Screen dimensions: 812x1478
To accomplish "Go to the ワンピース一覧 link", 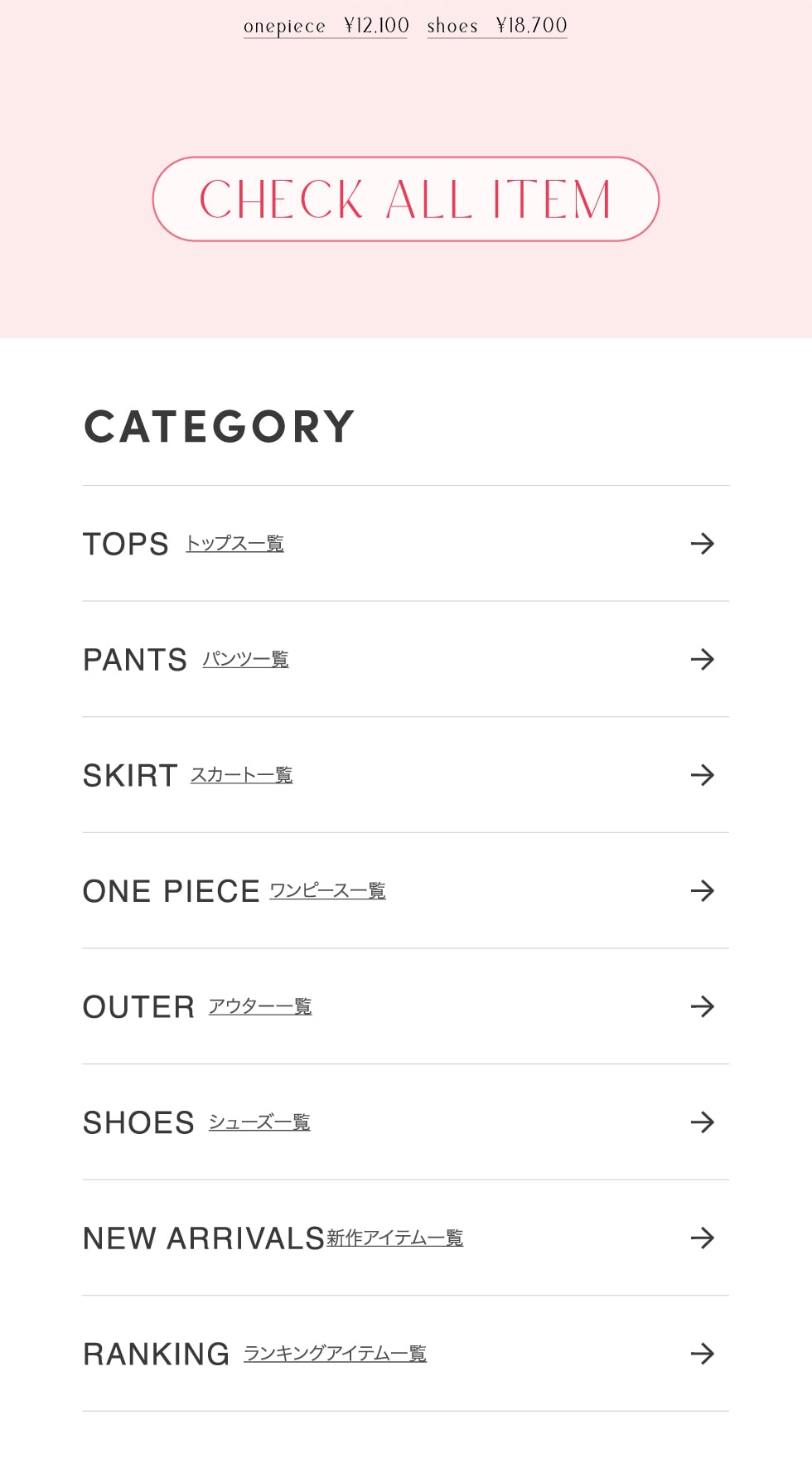I will (327, 891).
